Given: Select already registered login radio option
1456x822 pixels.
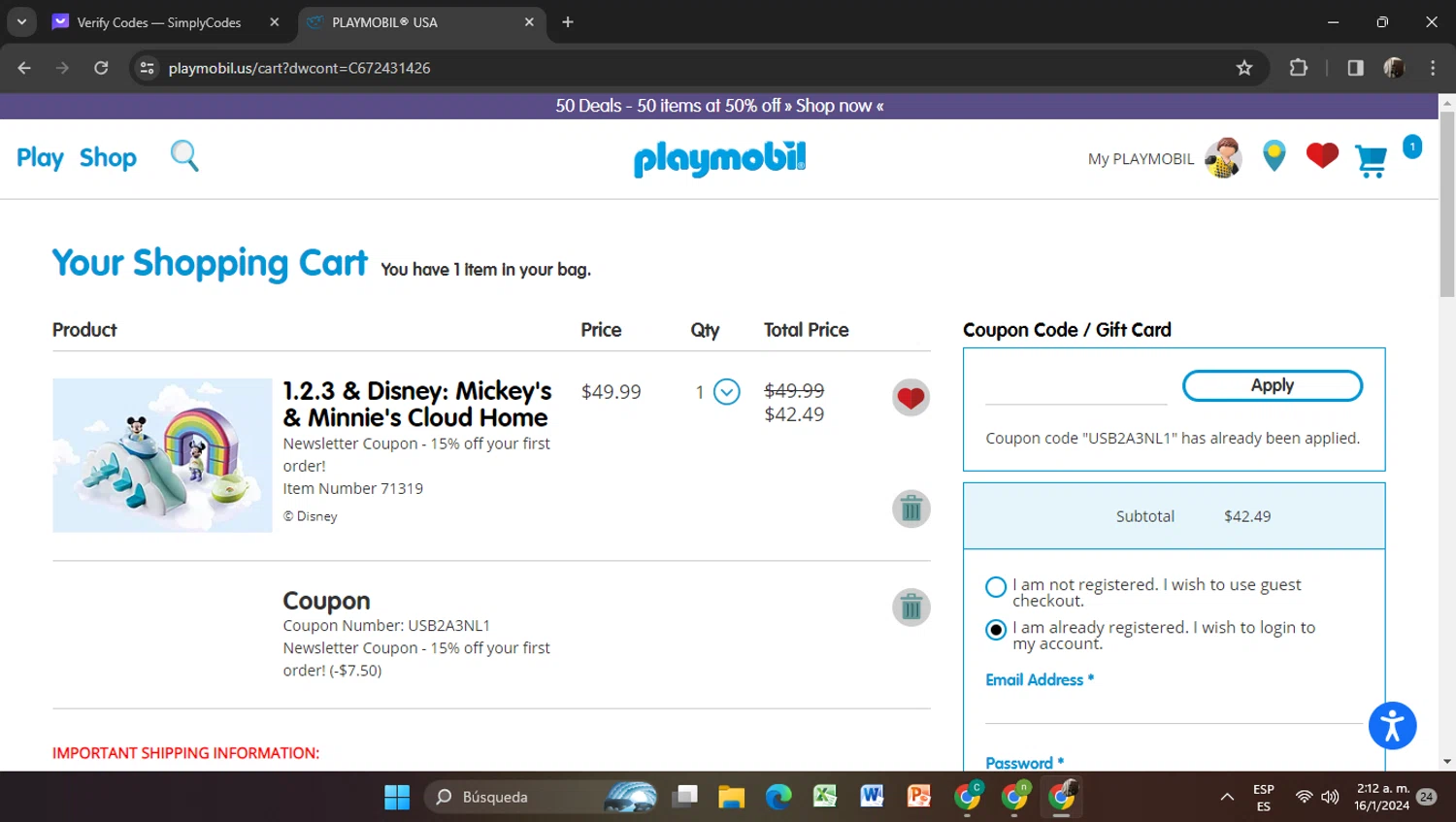Looking at the screenshot, I should pos(996,630).
